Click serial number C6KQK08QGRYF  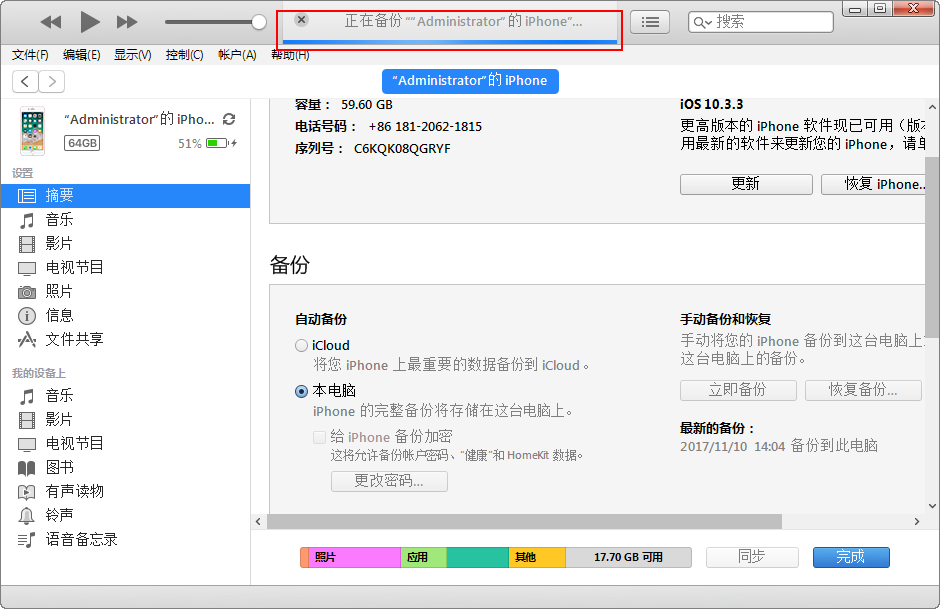pos(402,149)
